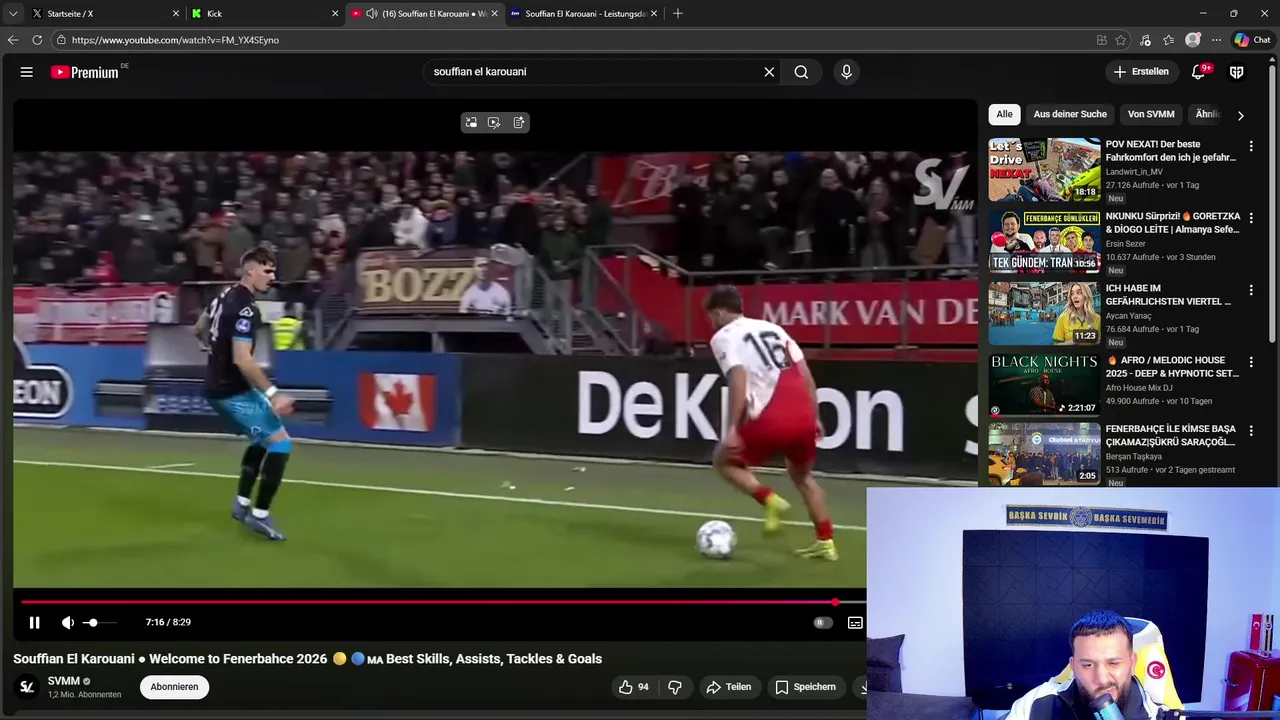Reload the page with the refresh icon
This screenshot has width=1280, height=720.
coord(37,40)
